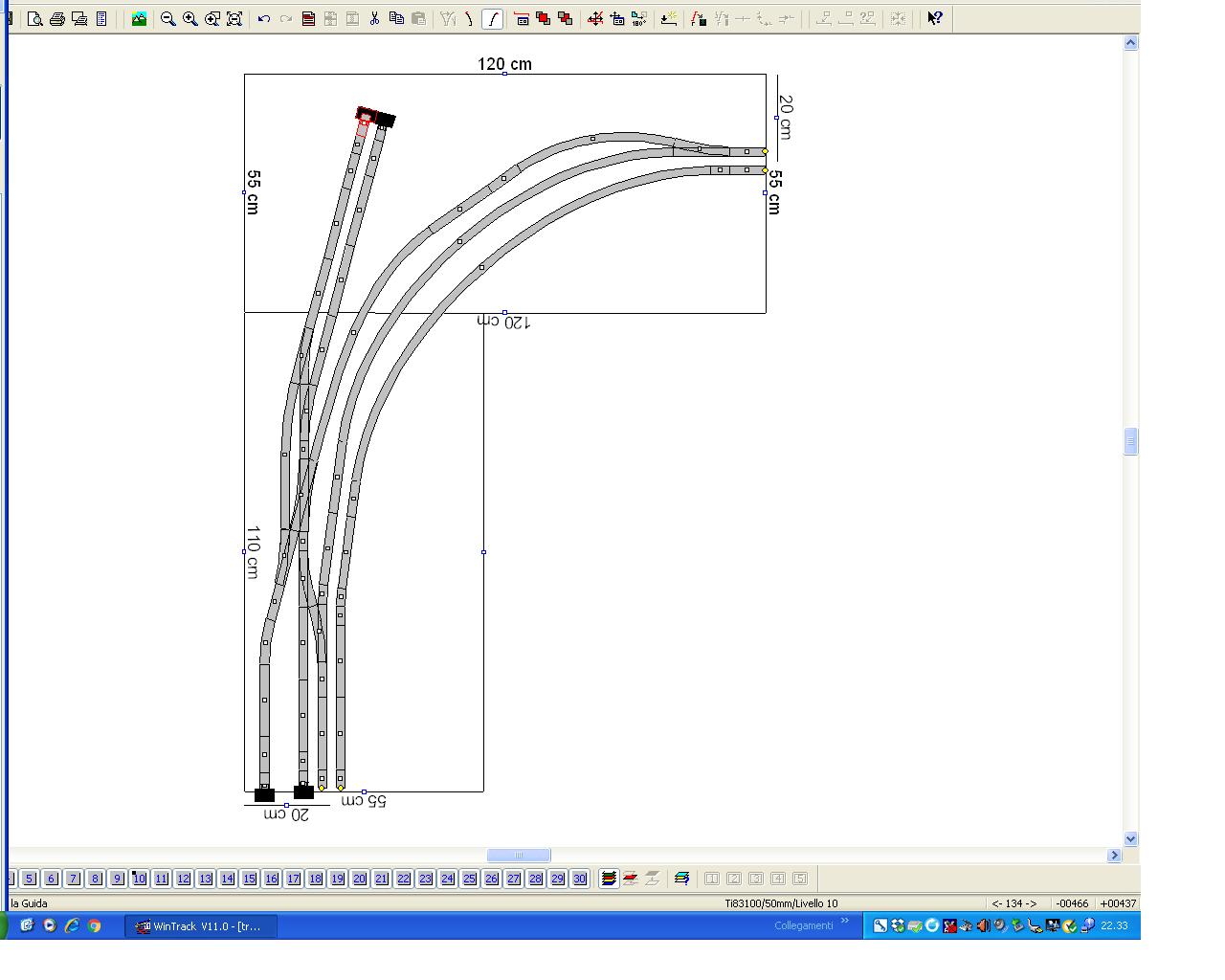Click the zoom out magnifier
Screen dimensions: 1225x980
(x=167, y=18)
